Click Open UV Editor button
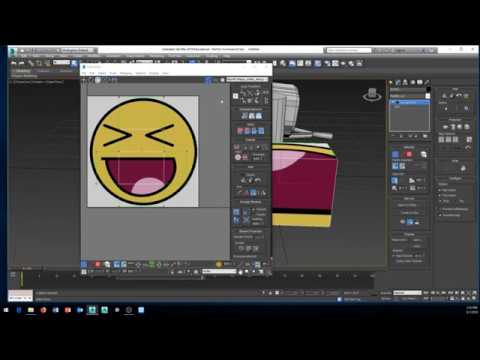Image resolution: width=480 pixels, height=360 pixels. pos(407,205)
